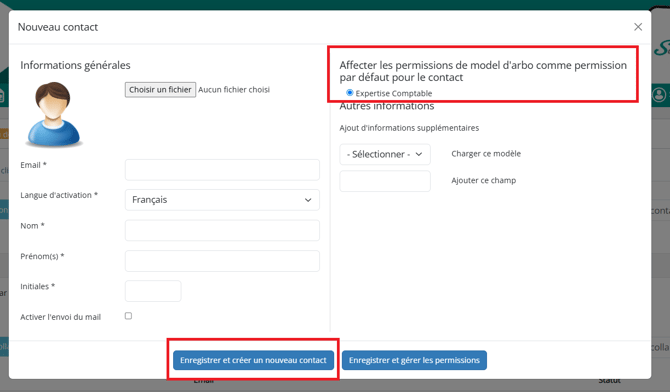Click the Expertise Comptable label text

pyautogui.click(x=394, y=93)
